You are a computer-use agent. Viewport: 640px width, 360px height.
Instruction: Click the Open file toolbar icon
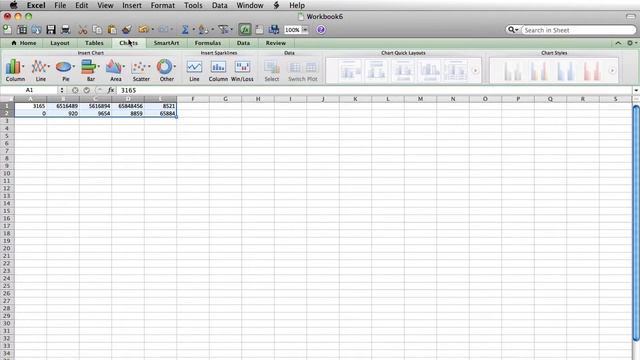point(36,29)
